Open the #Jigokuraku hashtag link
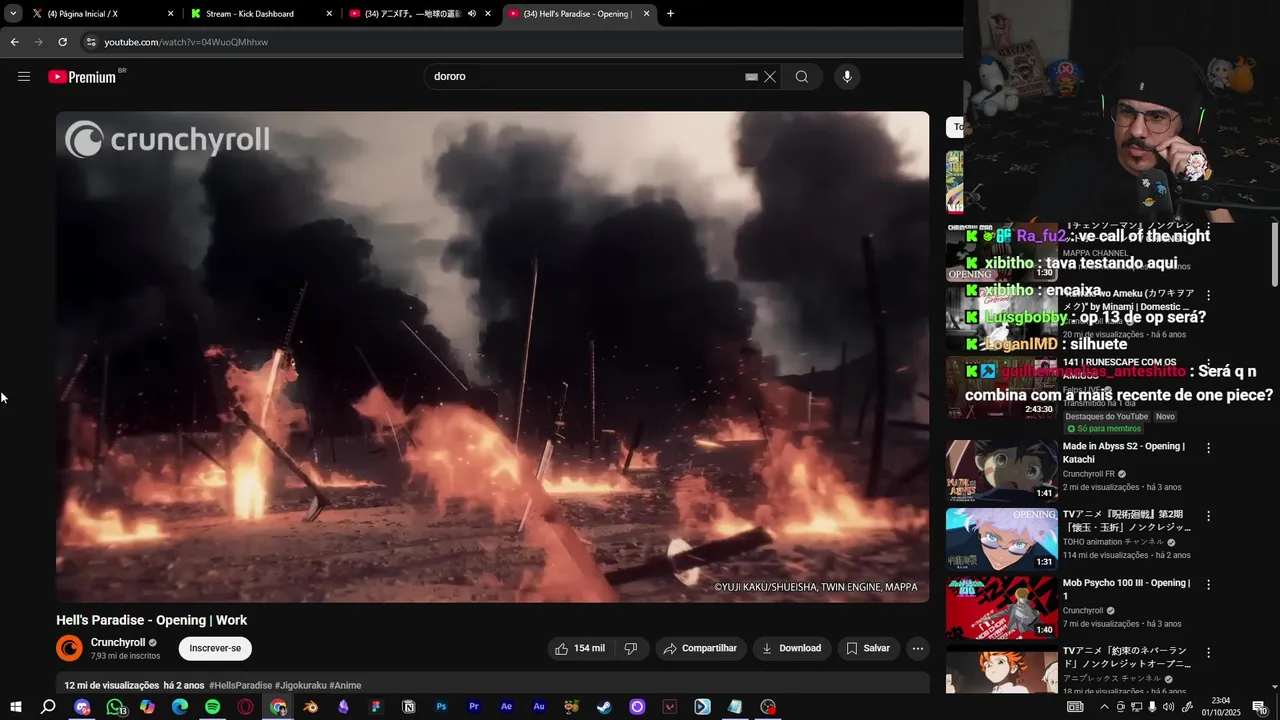 (300, 686)
